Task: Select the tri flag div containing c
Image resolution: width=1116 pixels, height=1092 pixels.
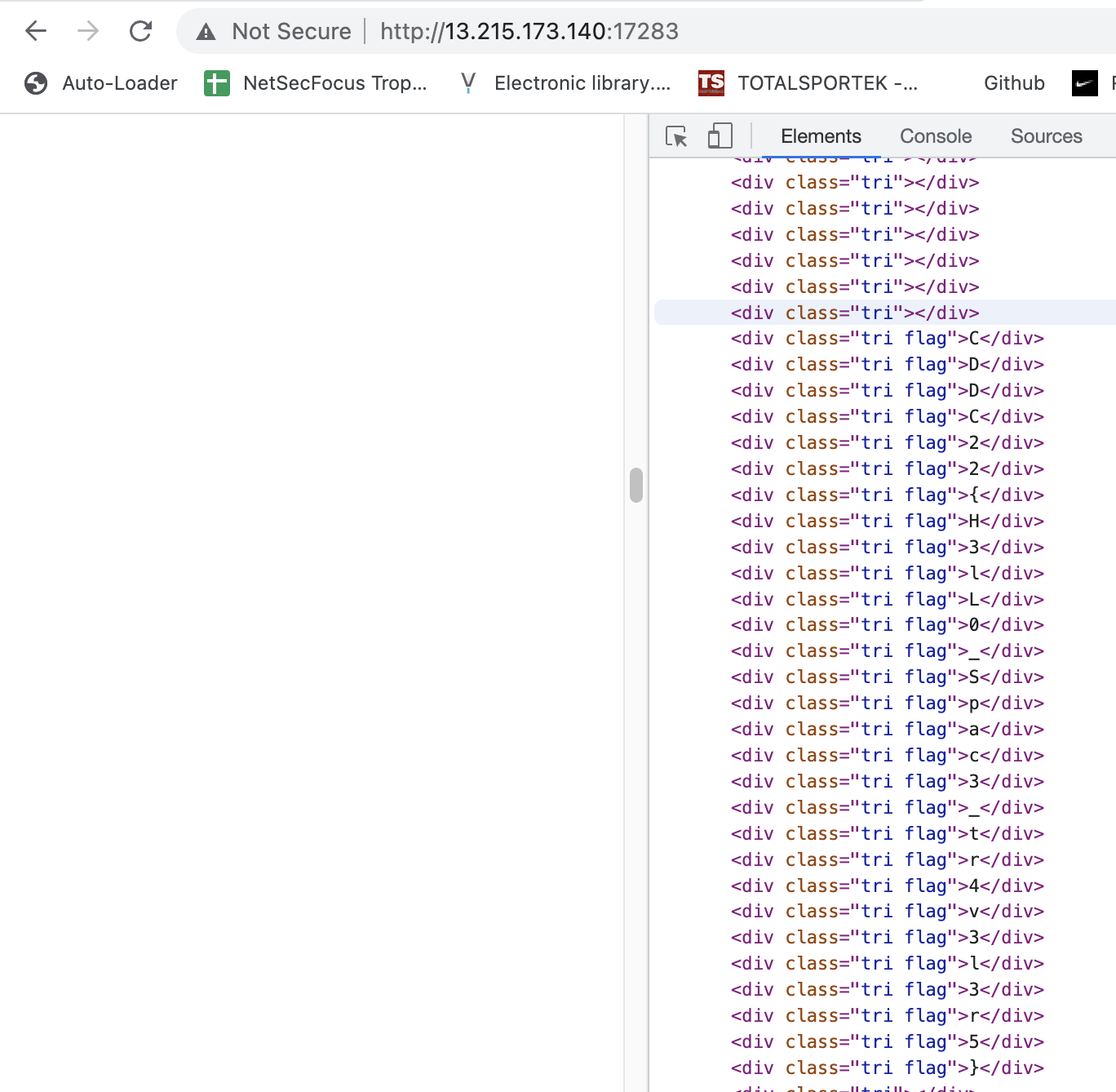Action: 888,755
